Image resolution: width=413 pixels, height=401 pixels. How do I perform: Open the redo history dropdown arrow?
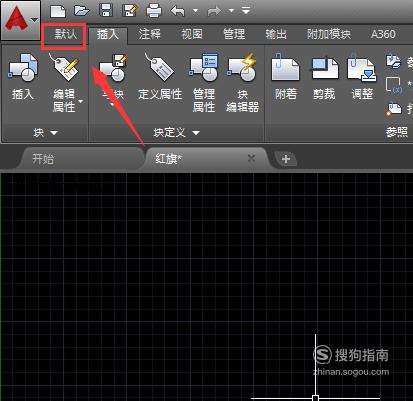(232, 11)
